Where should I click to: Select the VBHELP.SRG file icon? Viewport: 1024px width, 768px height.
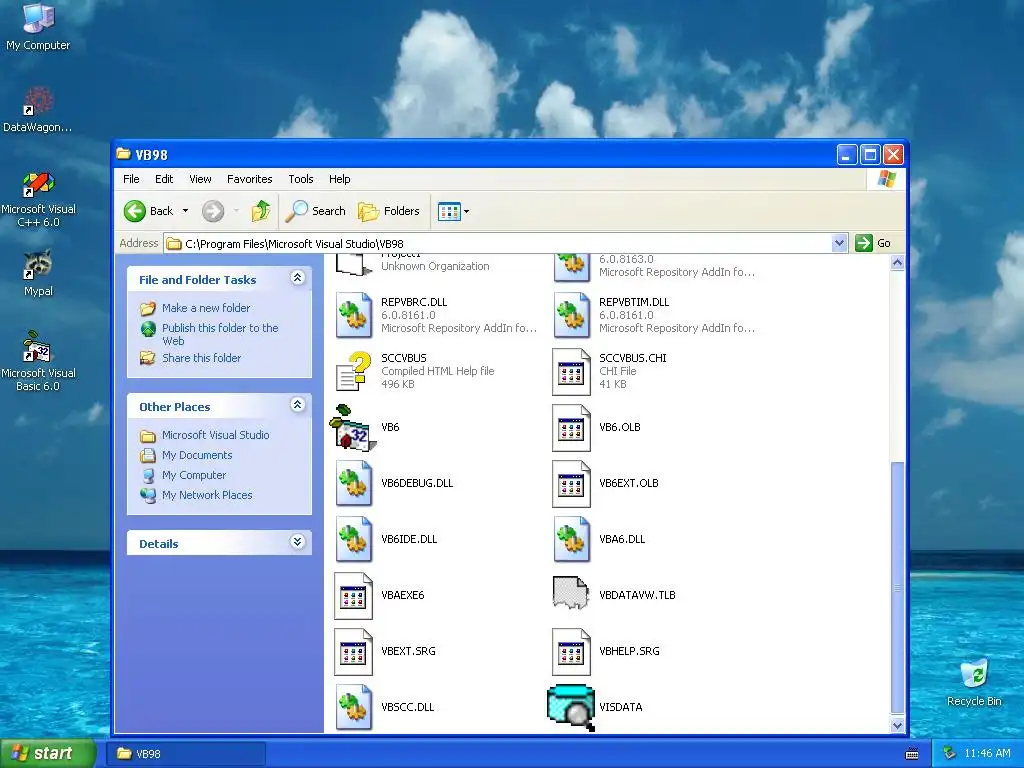point(571,652)
